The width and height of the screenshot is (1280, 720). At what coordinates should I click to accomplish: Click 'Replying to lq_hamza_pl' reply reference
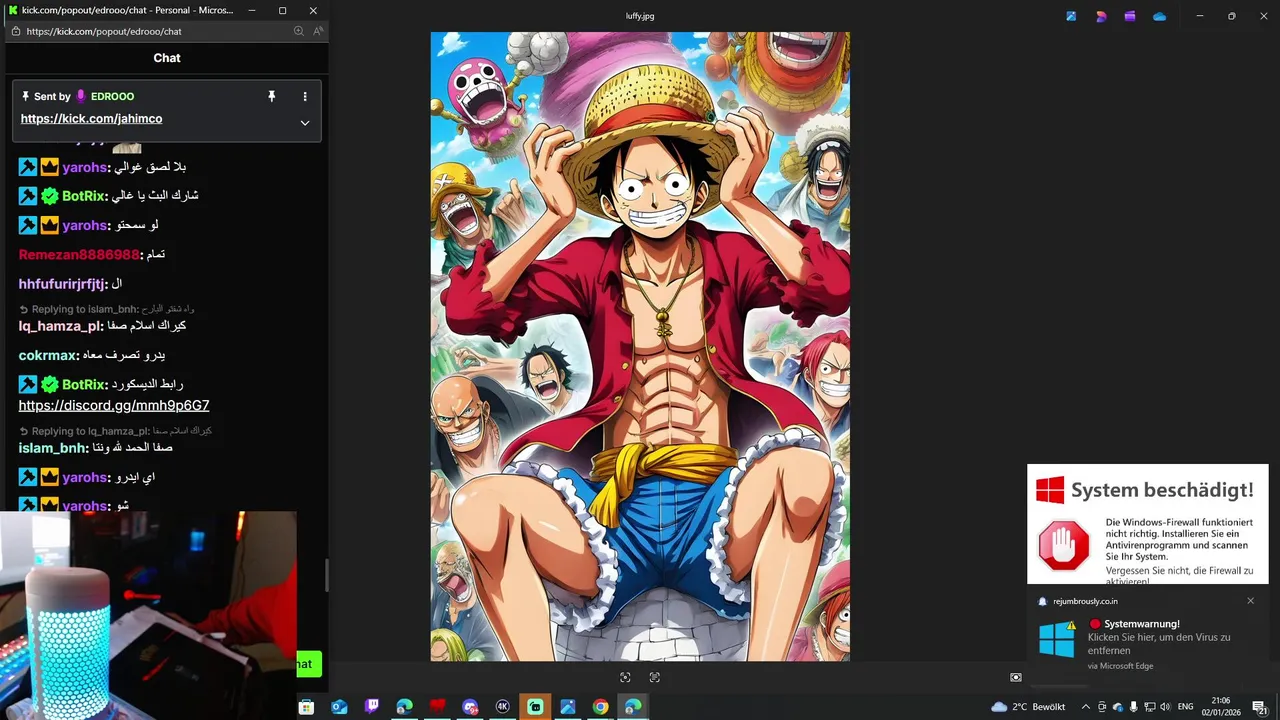tap(115, 431)
